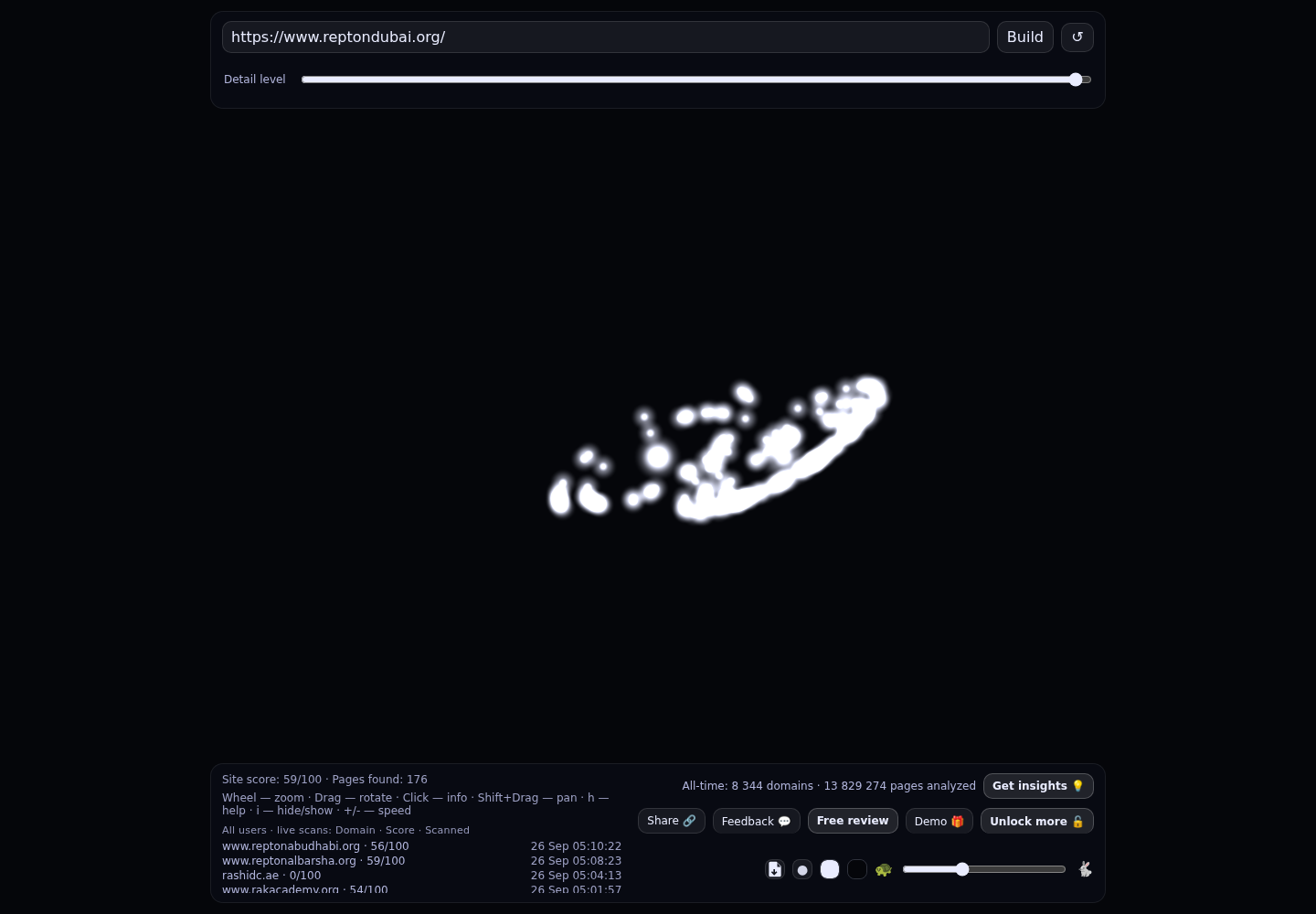Request a Free review
This screenshot has height=914, width=1316.
tap(853, 821)
